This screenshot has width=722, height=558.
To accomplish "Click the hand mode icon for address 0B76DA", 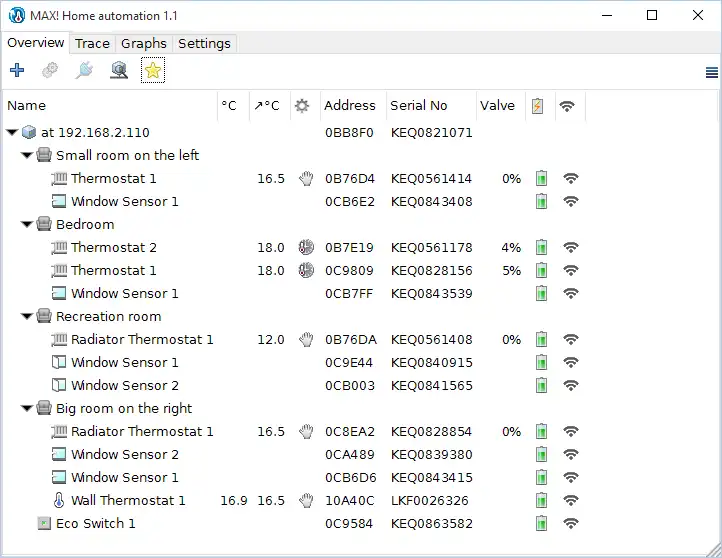I will [x=306, y=340].
